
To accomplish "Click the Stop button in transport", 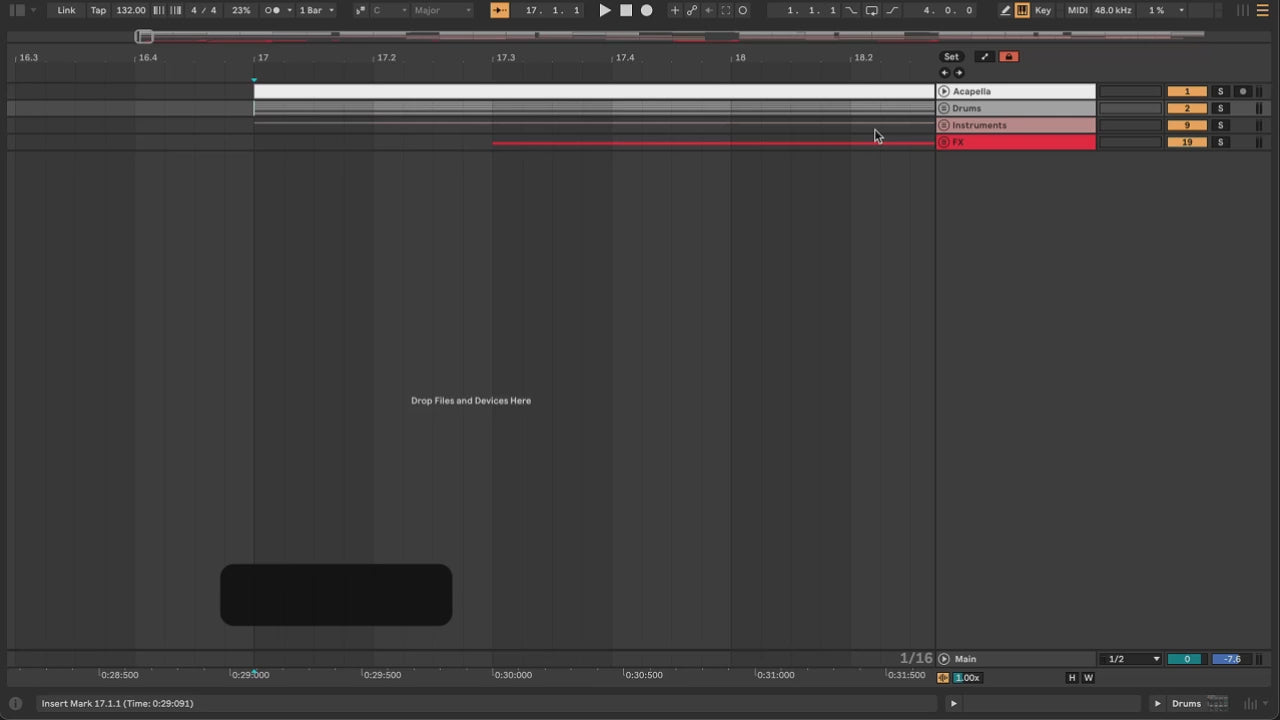I will click(626, 10).
